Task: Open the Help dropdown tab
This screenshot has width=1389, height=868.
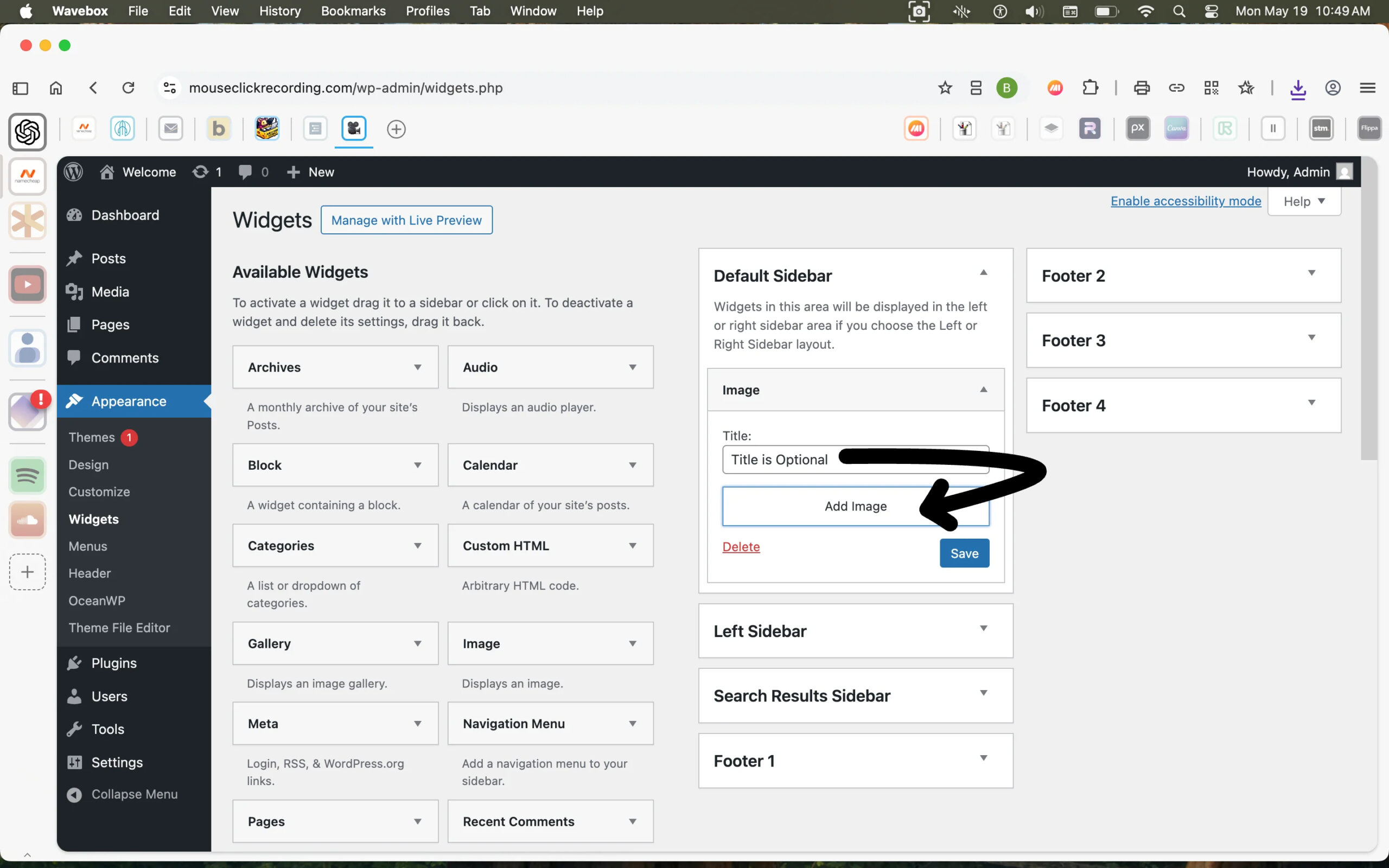Action: [1303, 201]
